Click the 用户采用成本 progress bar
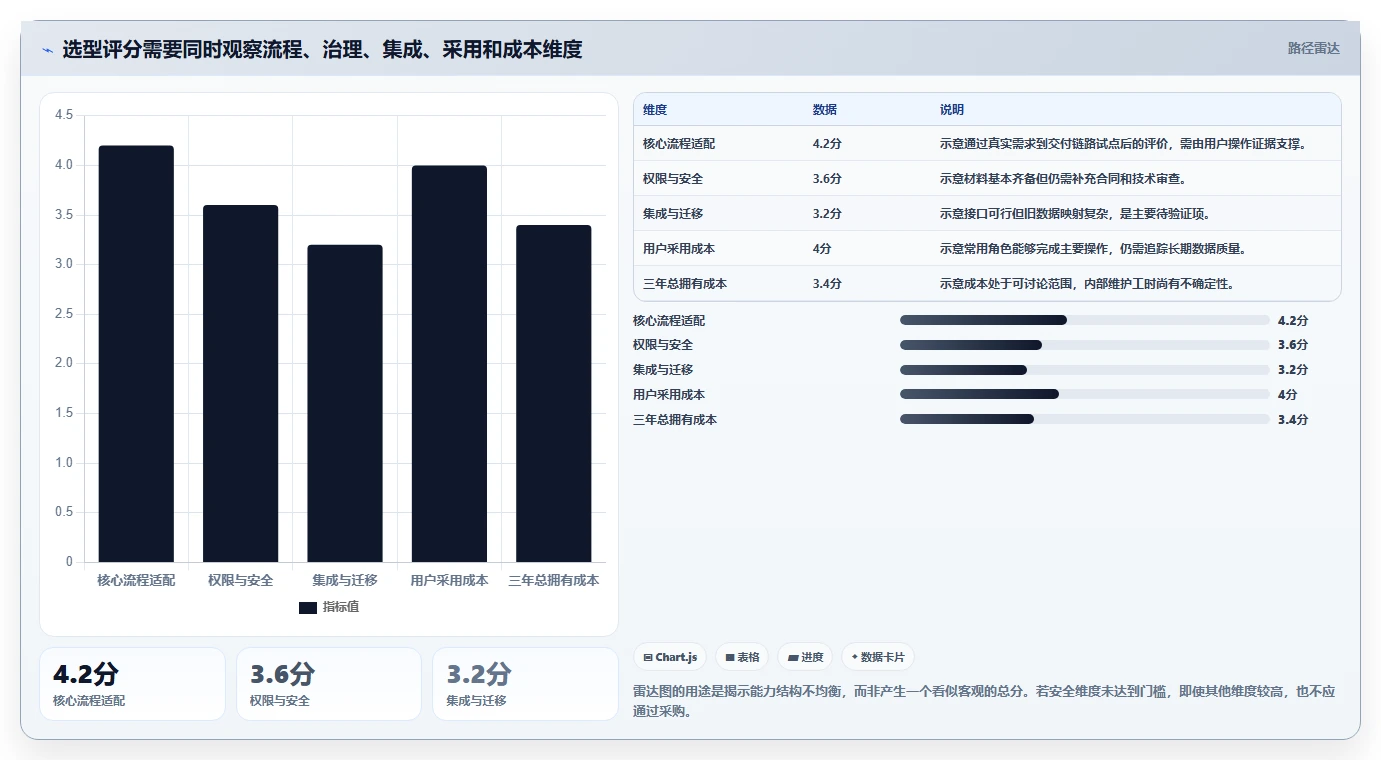 pyautogui.click(x=1085, y=394)
